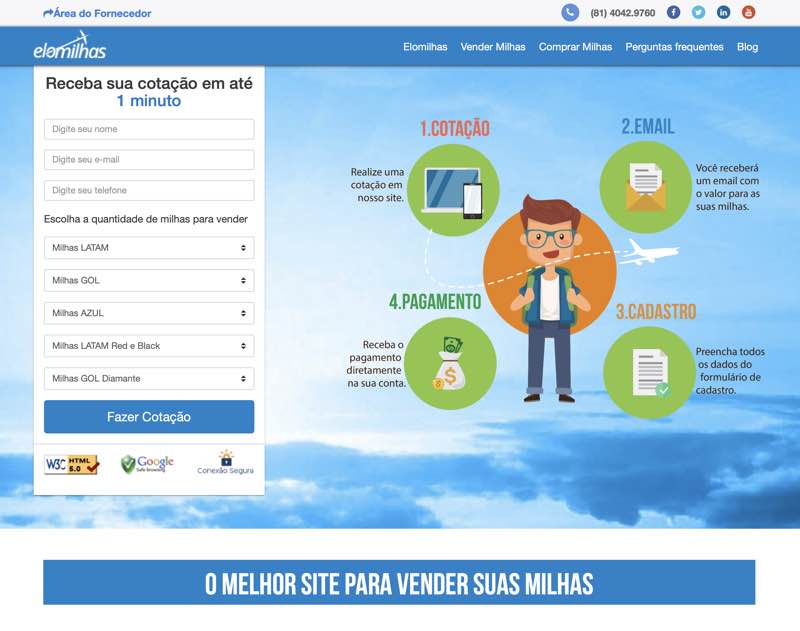800x631 pixels.
Task: Click the '1 minuto' heading text
Action: coord(148,101)
